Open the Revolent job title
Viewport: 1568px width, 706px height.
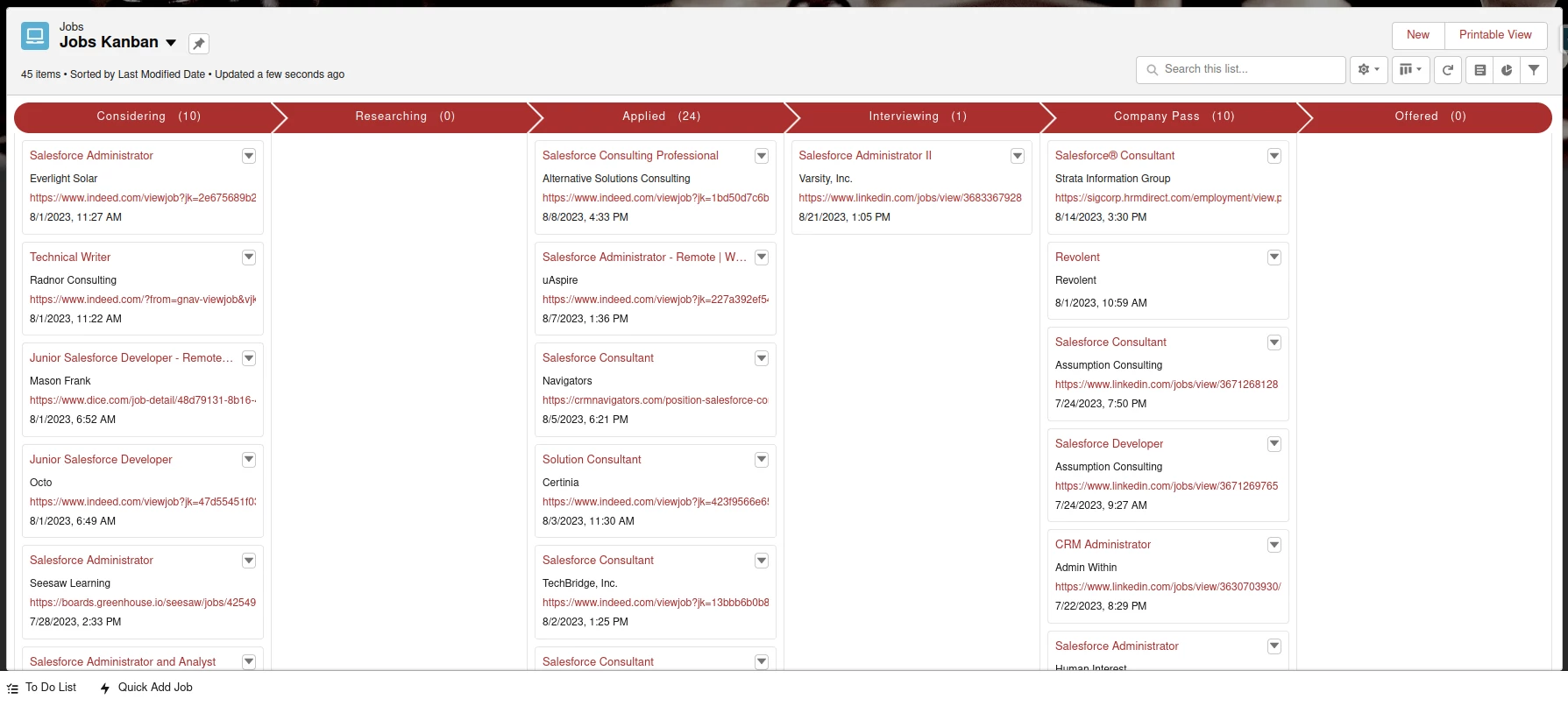click(x=1077, y=258)
